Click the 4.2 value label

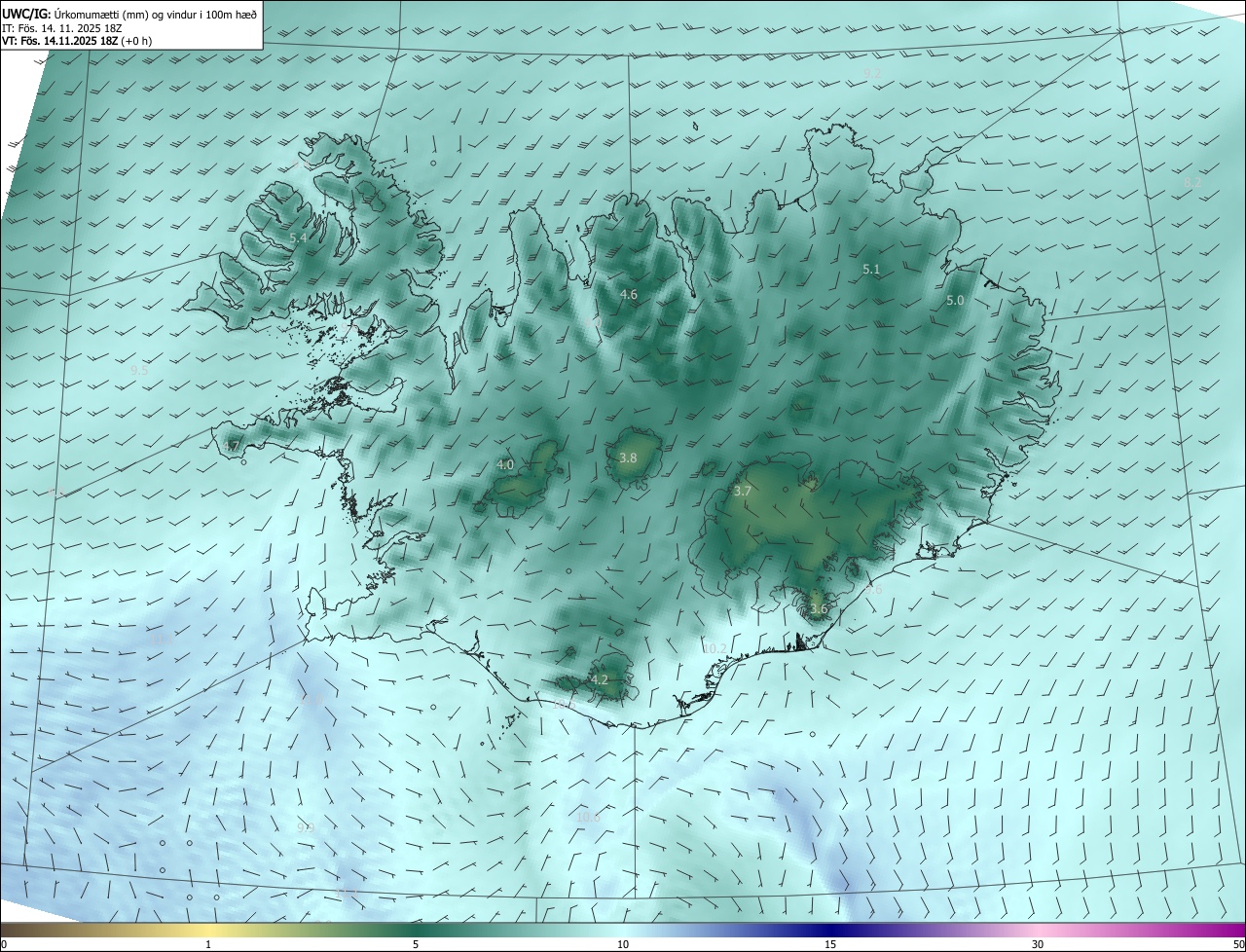pyautogui.click(x=599, y=679)
